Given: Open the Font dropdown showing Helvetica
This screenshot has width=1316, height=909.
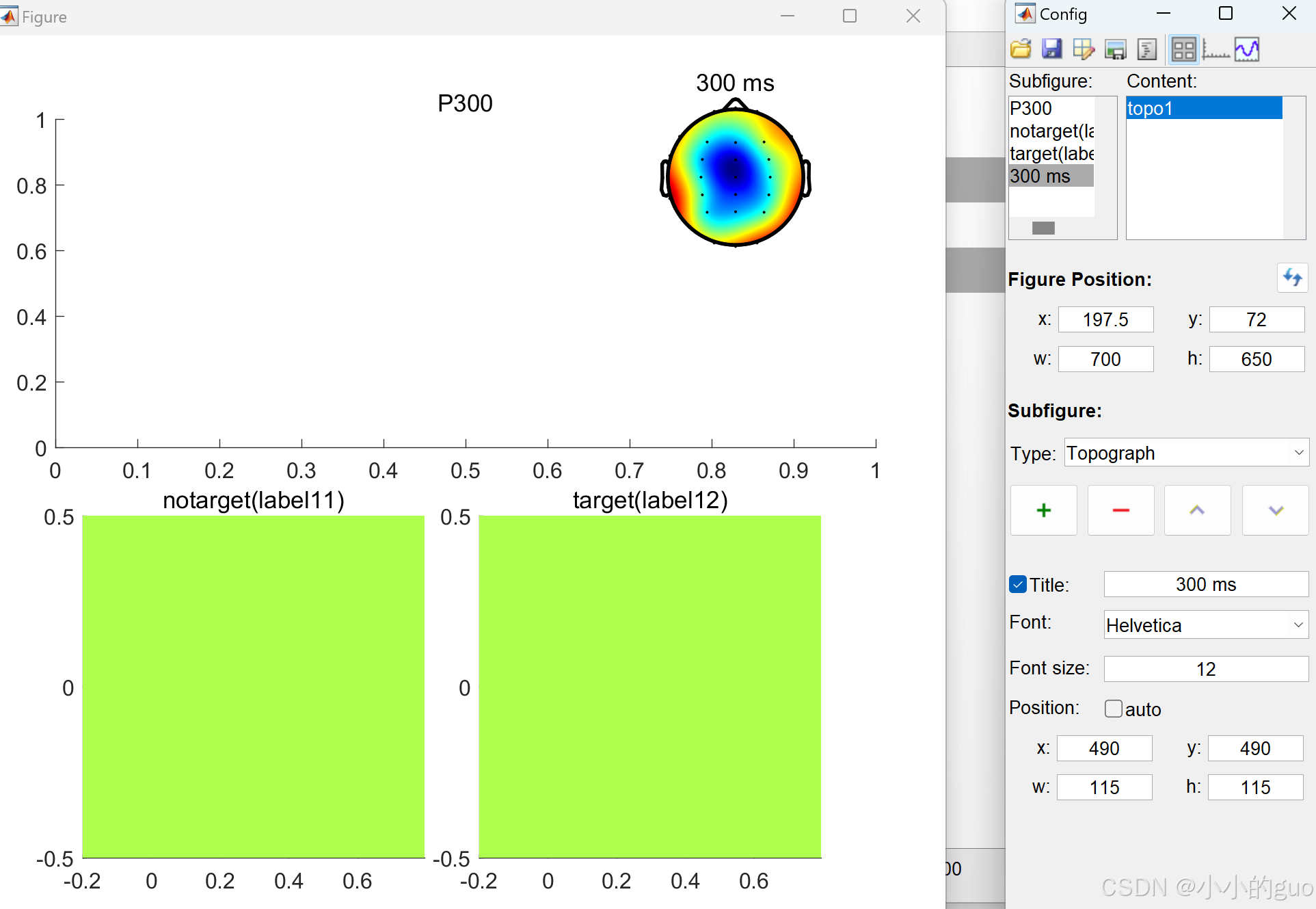Looking at the screenshot, I should click(x=1206, y=624).
